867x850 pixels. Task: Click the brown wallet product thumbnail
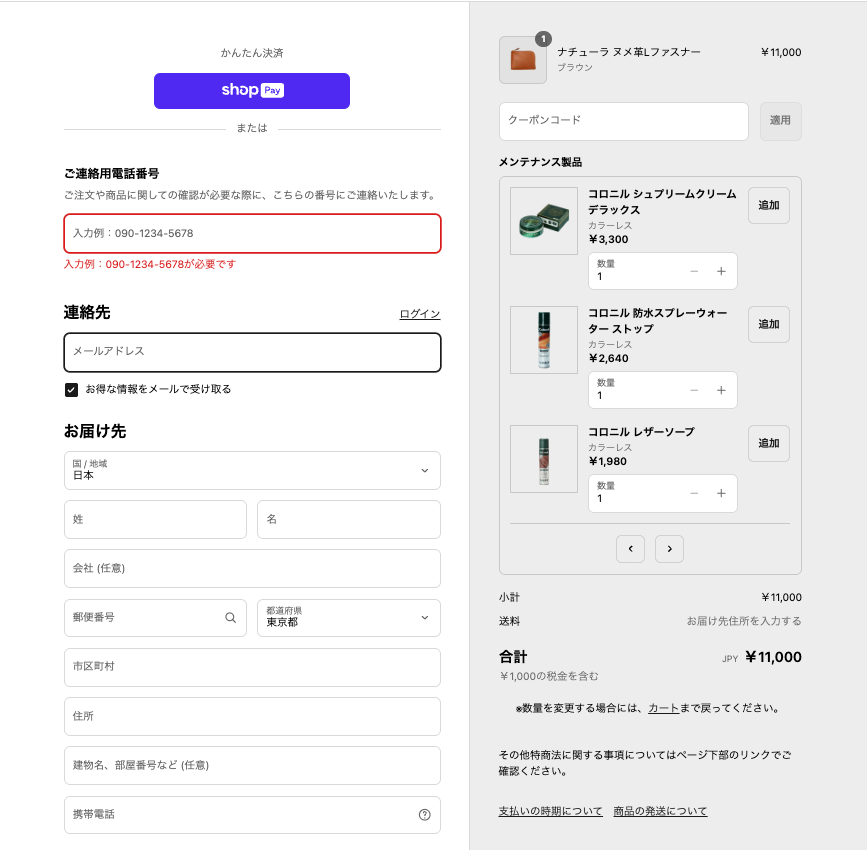tap(523, 60)
